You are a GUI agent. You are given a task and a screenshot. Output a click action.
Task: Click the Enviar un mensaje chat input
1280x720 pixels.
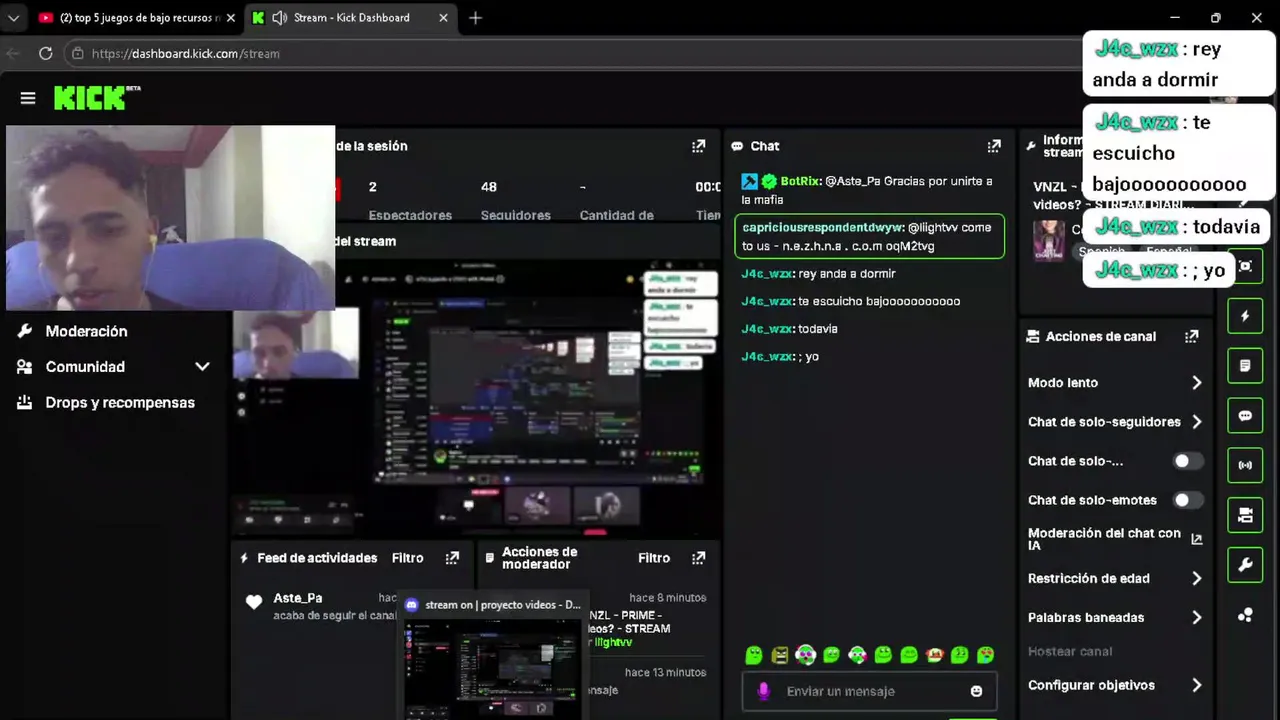click(868, 691)
